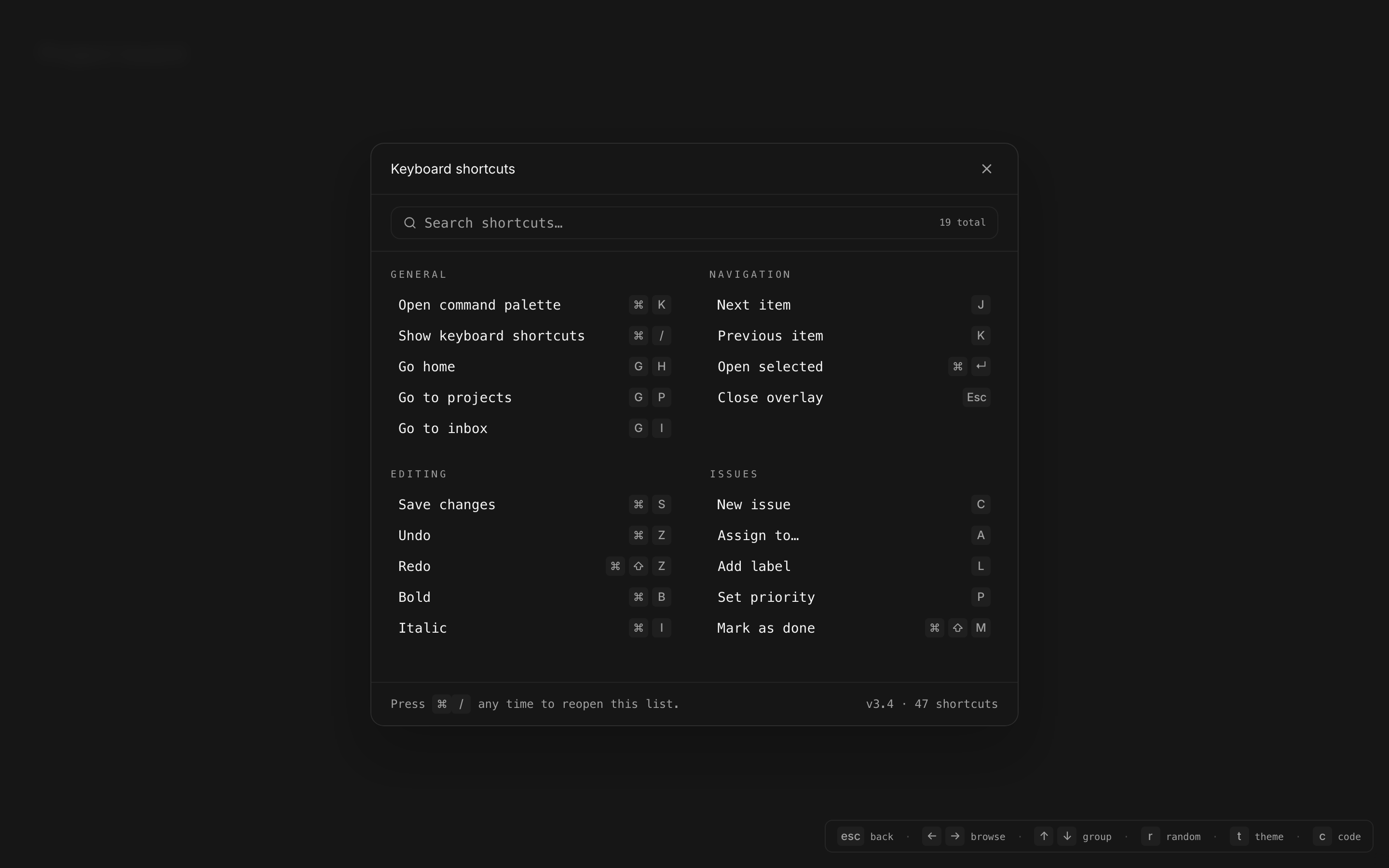Click the shift key icon in Redo row

[x=638, y=566]
